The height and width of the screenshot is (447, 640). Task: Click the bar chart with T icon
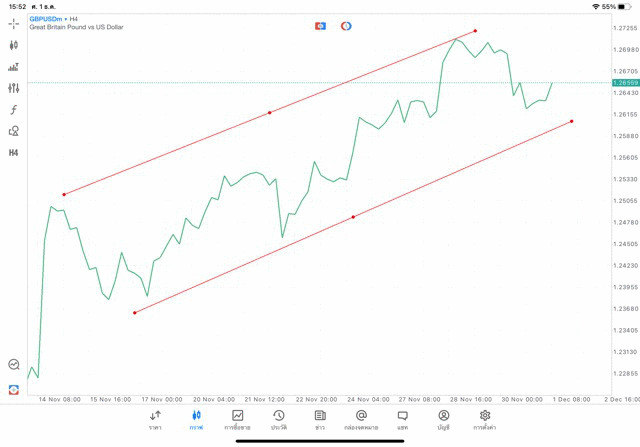(13, 67)
